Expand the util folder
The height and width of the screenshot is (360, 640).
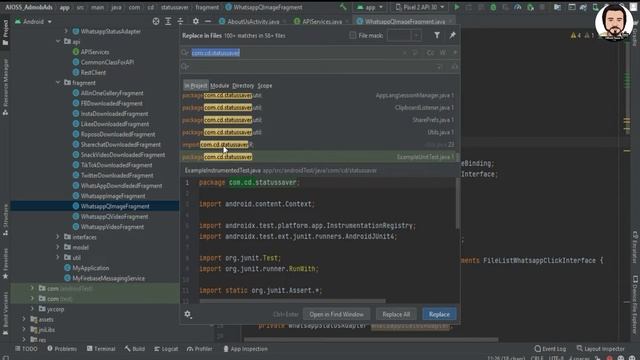click(58, 258)
